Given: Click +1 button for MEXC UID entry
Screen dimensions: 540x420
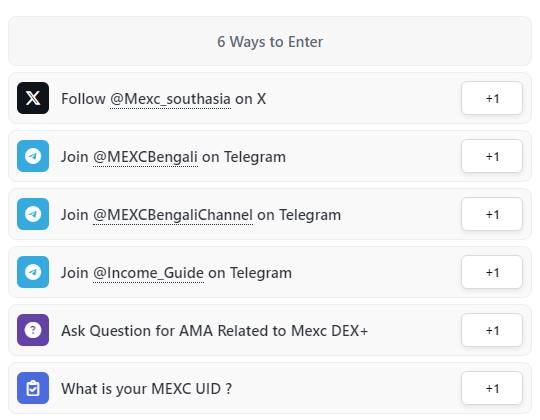Looking at the screenshot, I should point(492,388).
